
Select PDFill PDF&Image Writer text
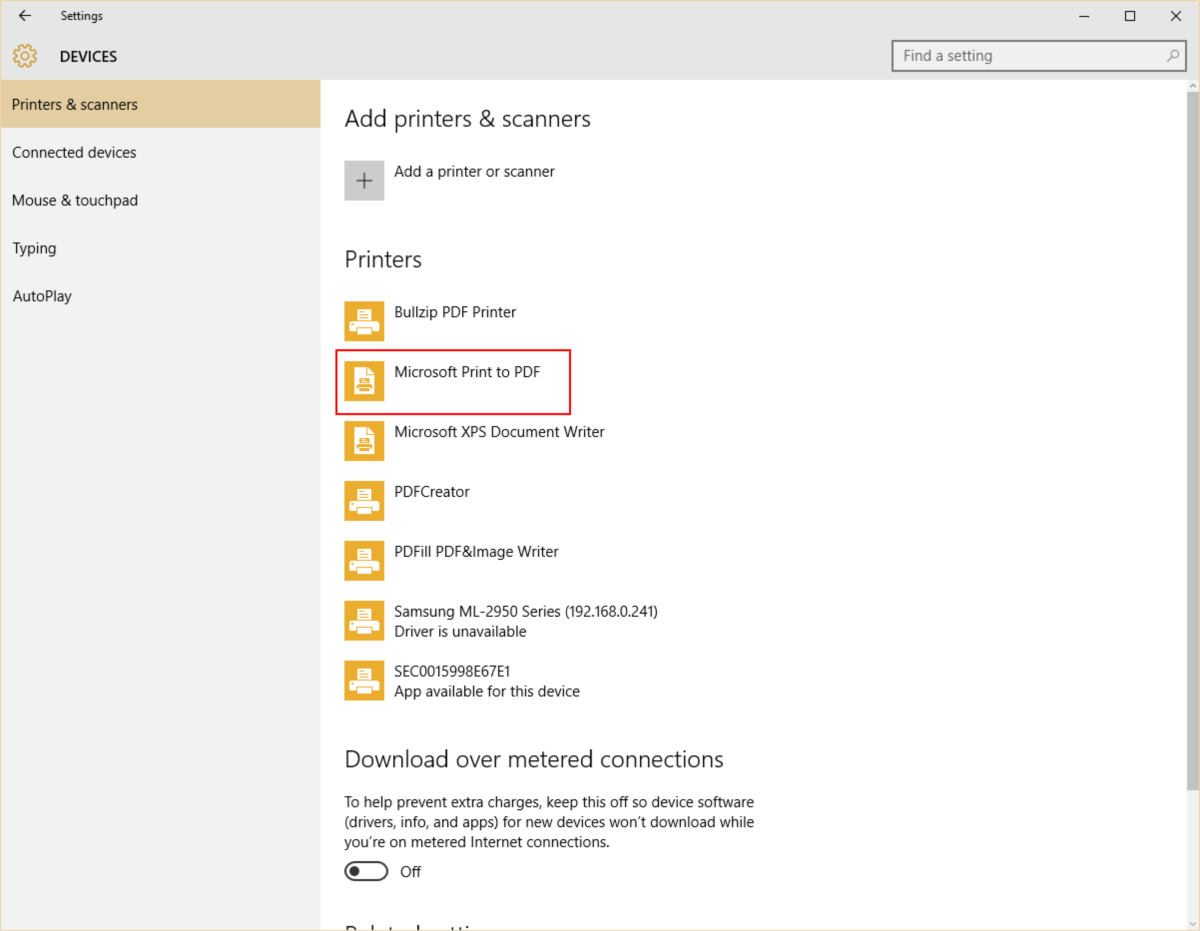point(476,552)
